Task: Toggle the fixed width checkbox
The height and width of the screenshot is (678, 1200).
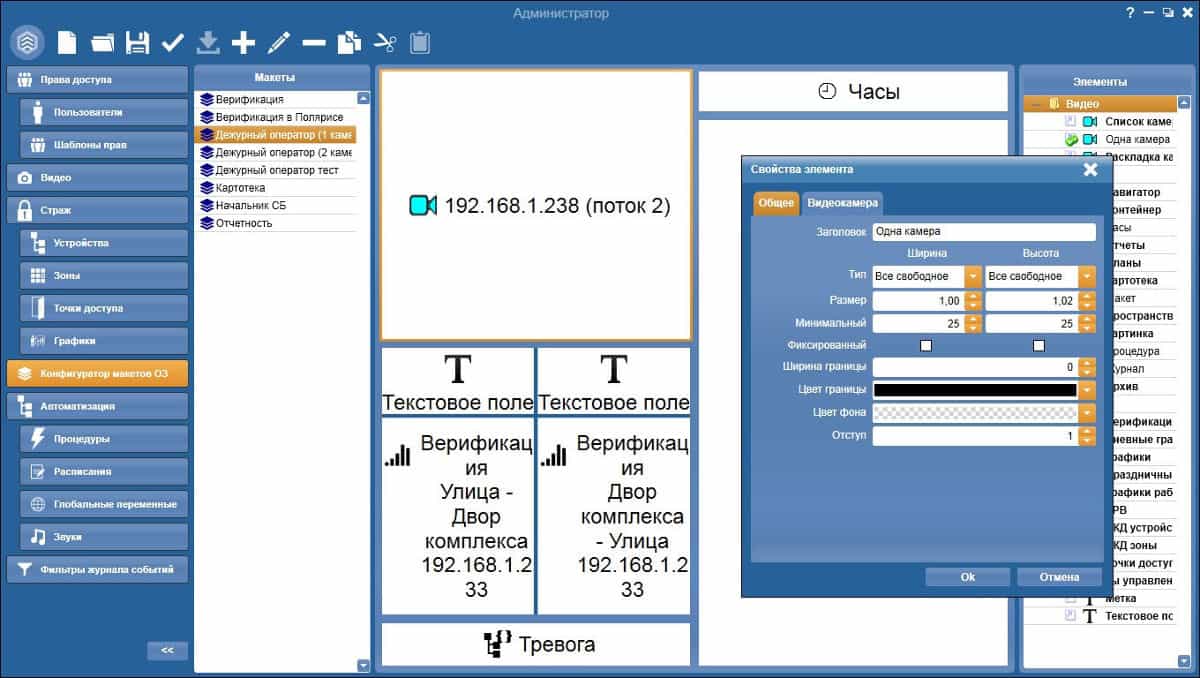Action: tap(926, 345)
